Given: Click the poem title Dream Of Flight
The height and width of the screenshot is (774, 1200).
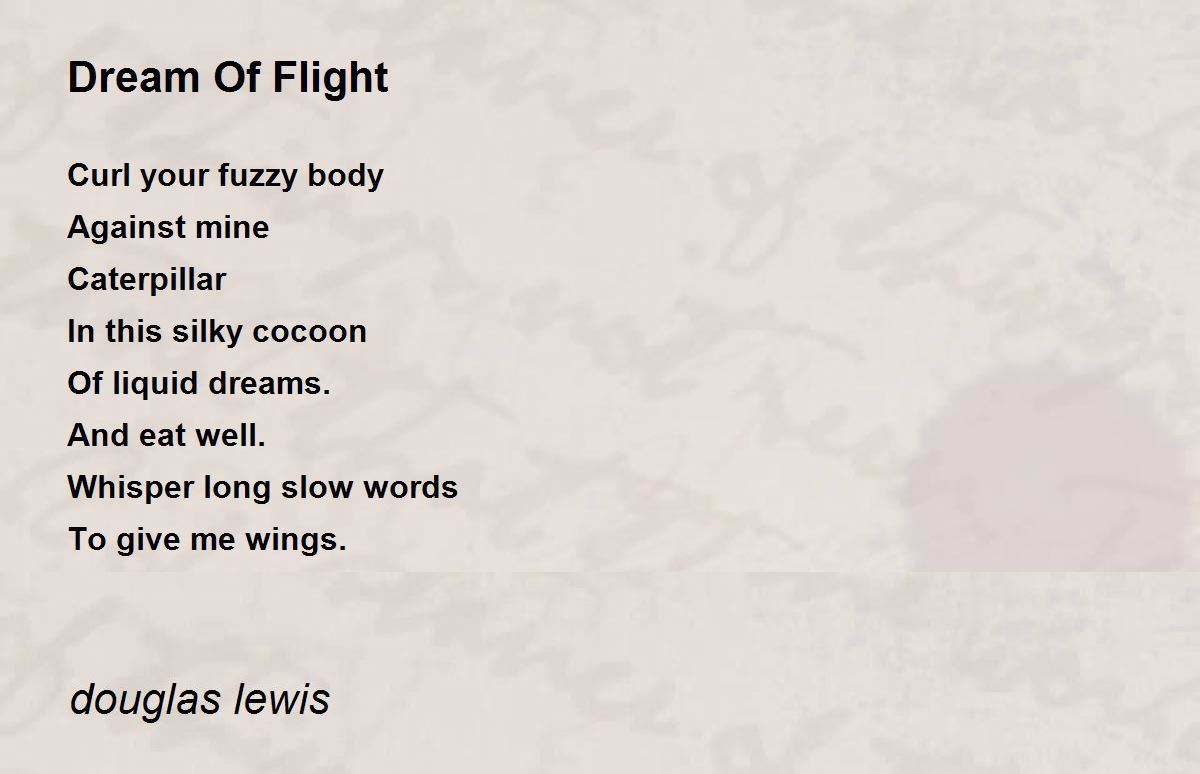Looking at the screenshot, I should [x=228, y=79].
